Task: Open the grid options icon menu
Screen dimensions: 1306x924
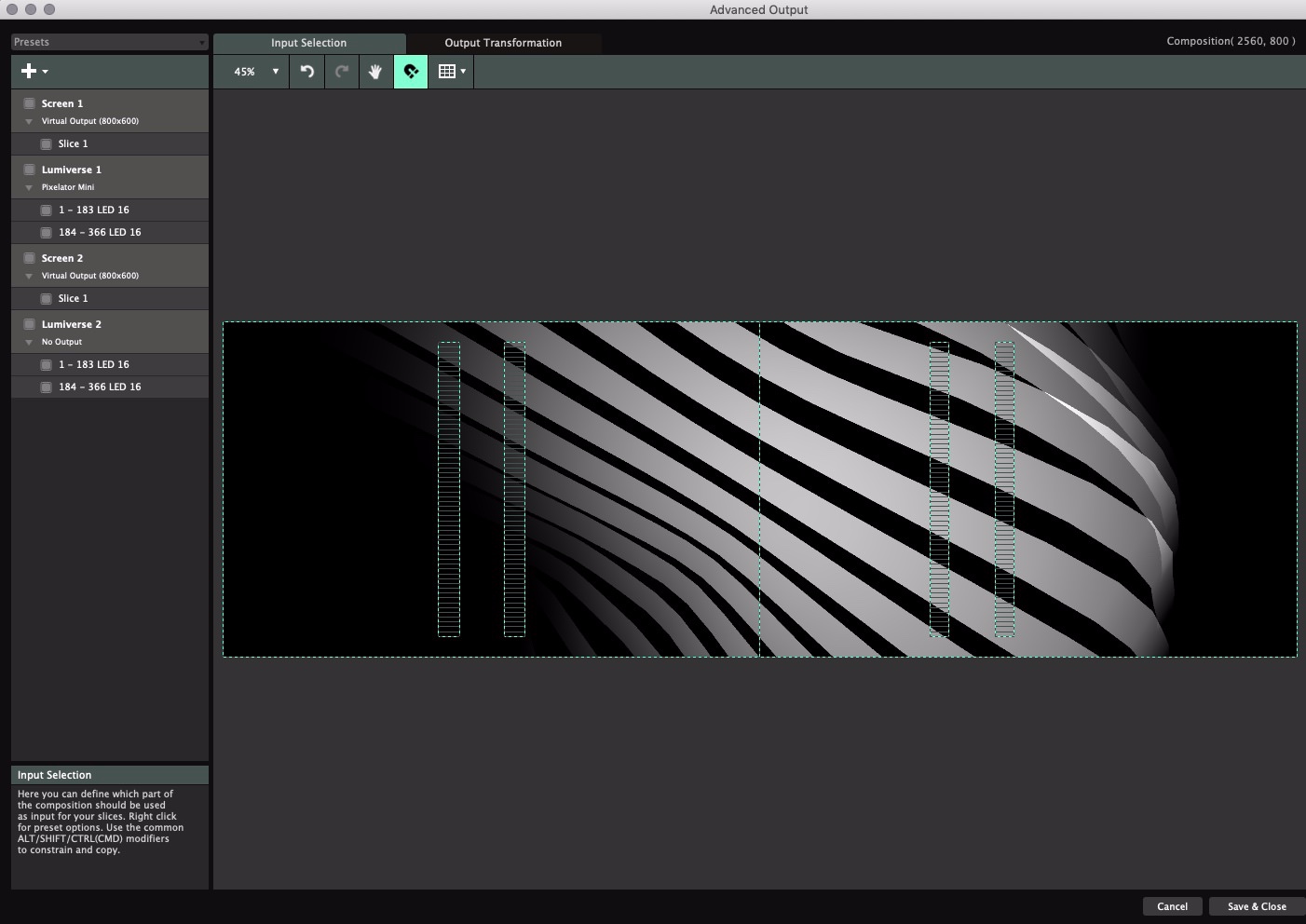Action: (451, 72)
